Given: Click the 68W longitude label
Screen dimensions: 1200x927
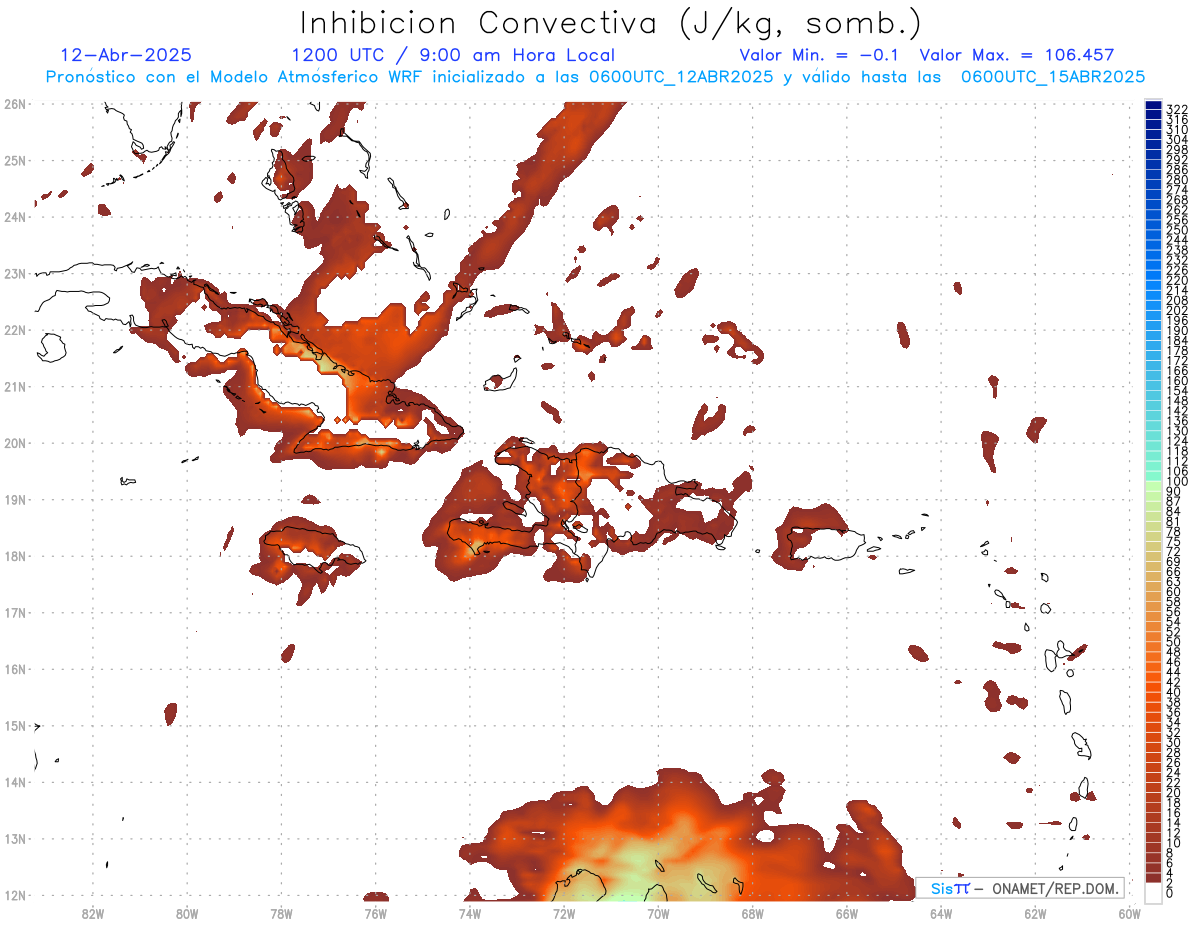Looking at the screenshot, I should [752, 913].
